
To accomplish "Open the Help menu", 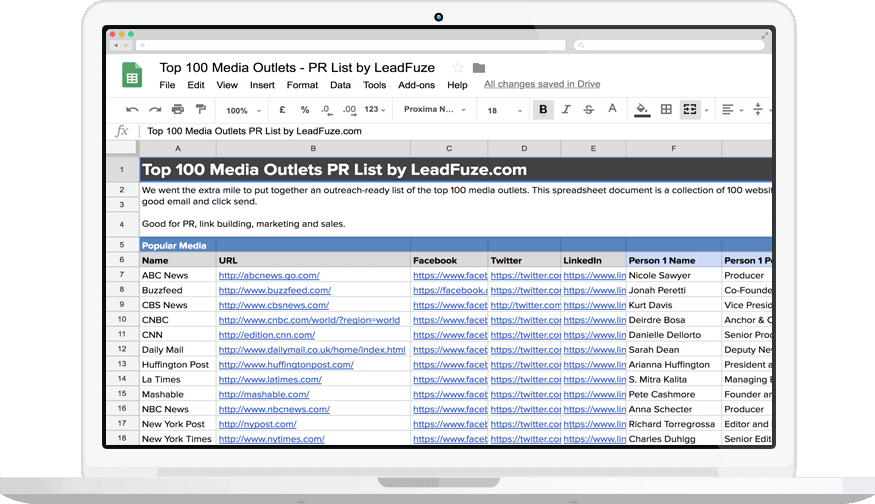I will pos(457,85).
